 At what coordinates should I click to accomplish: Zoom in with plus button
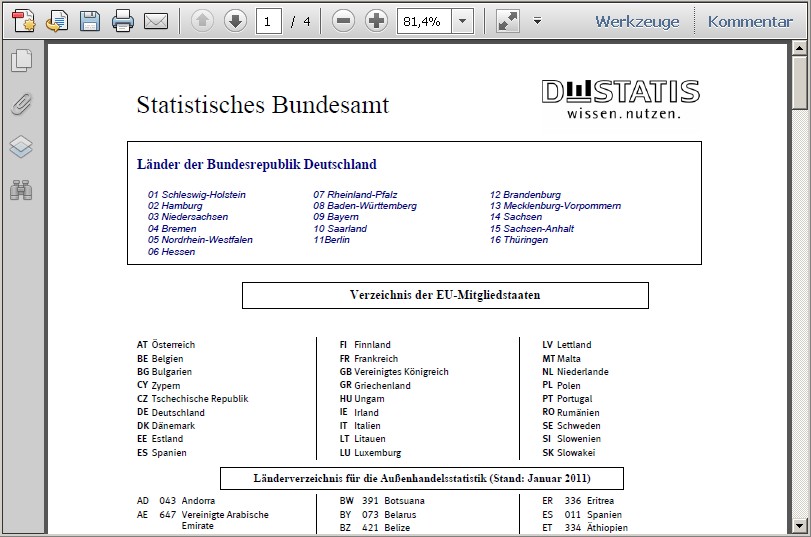pos(376,21)
